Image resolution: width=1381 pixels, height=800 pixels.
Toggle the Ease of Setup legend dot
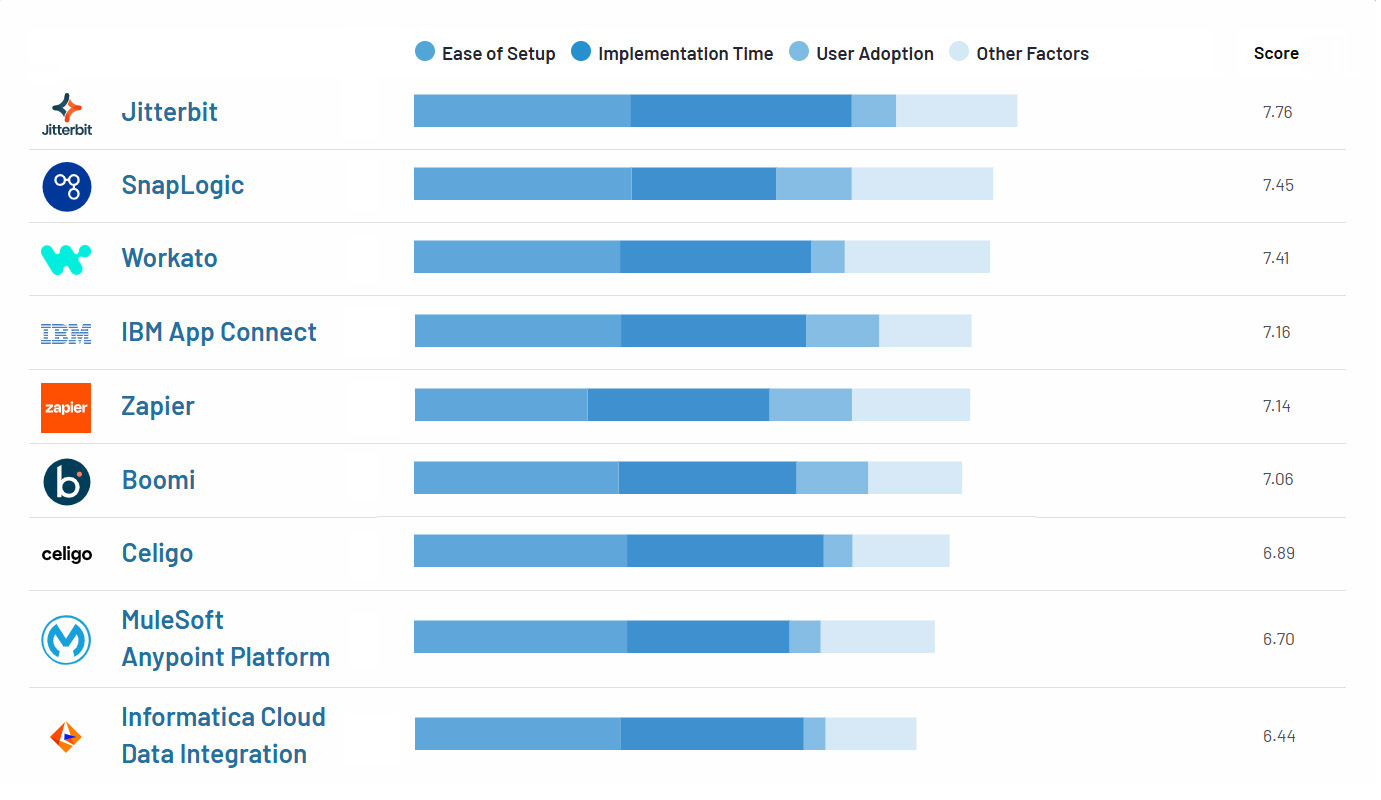click(x=425, y=52)
